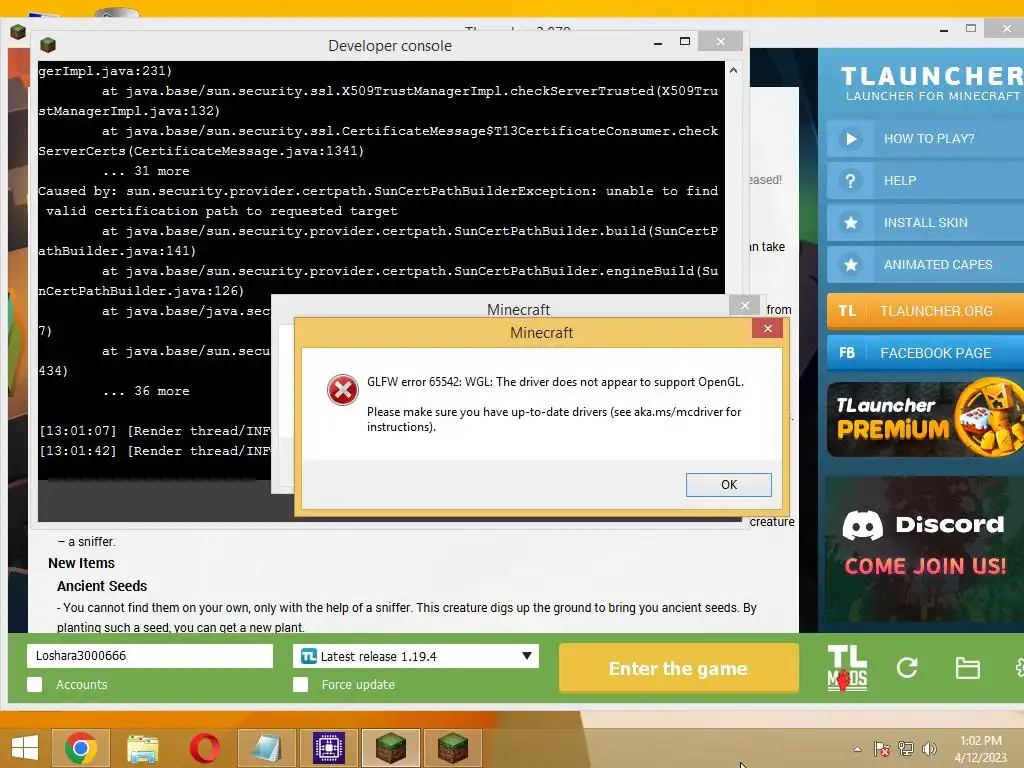
Task: Click the TLauncher logo header
Action: [931, 84]
